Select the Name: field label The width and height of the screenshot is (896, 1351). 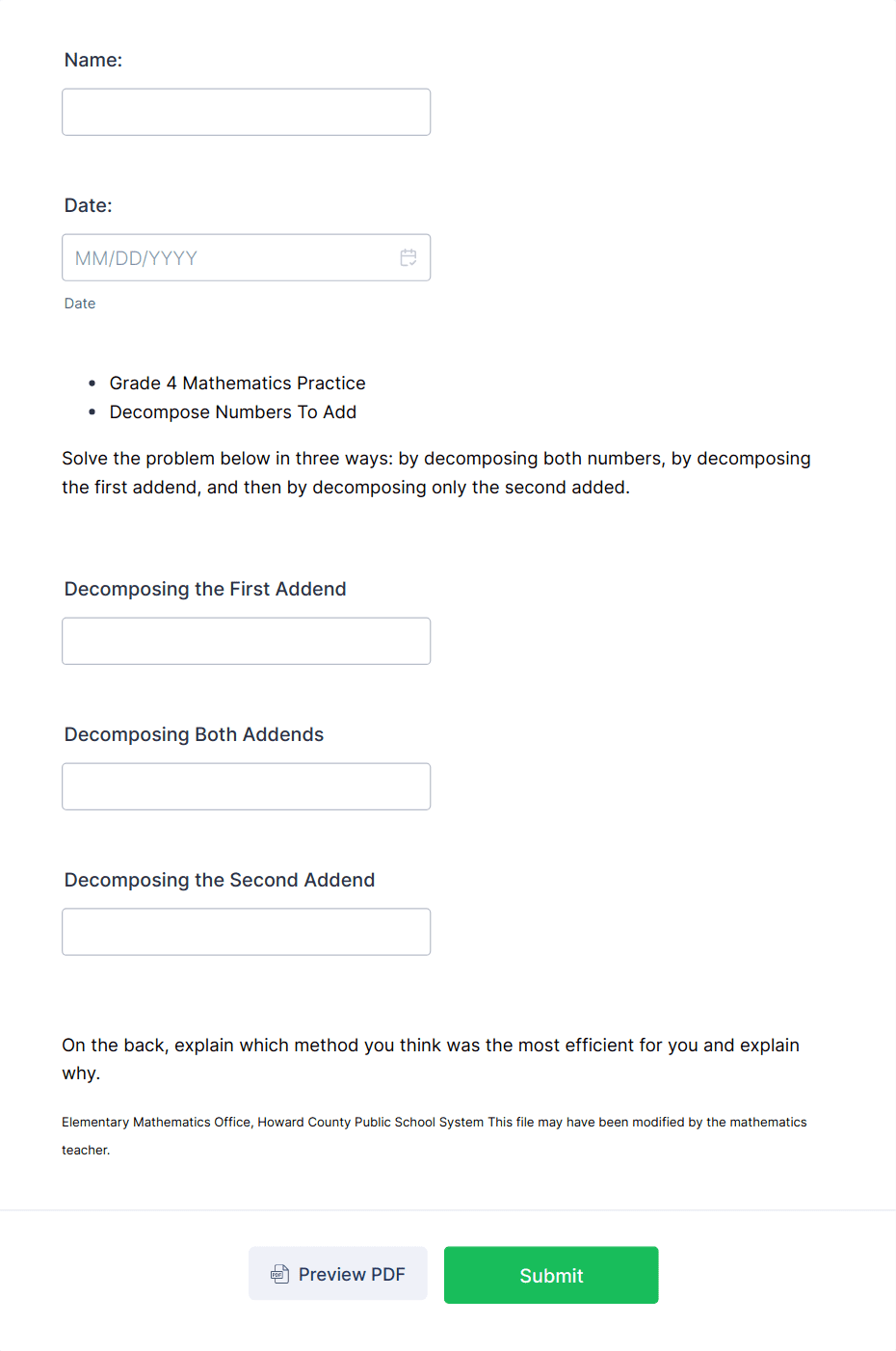pos(92,60)
